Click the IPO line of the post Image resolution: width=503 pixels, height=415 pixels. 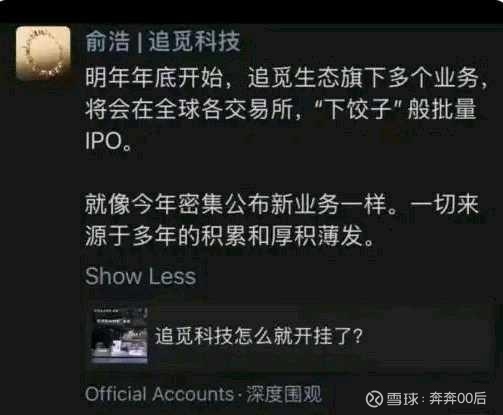coord(108,141)
